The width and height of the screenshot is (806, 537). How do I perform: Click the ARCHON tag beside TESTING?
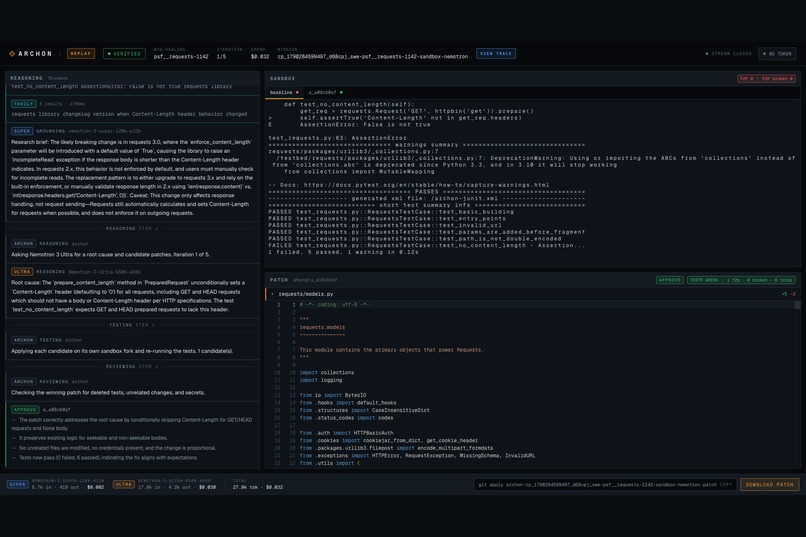pyautogui.click(x=24, y=340)
